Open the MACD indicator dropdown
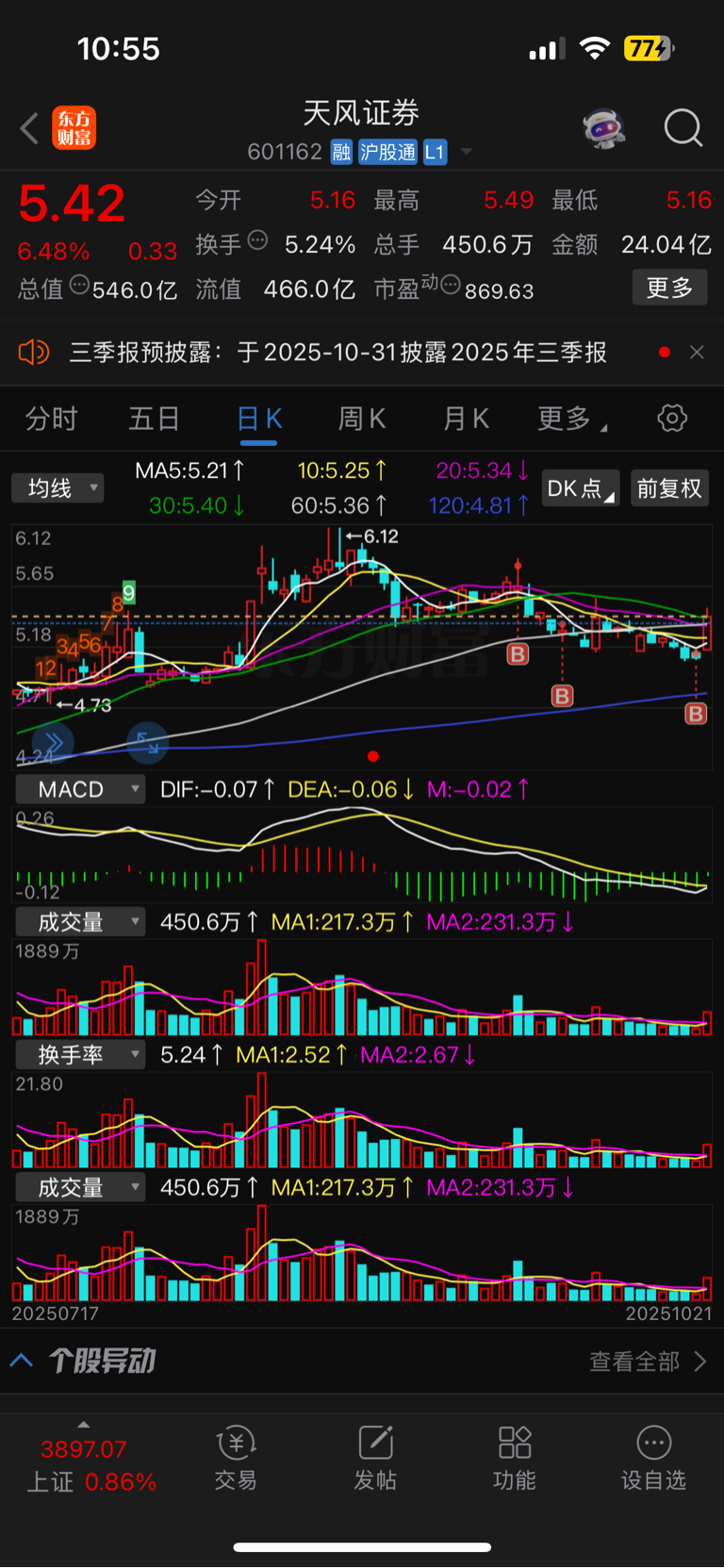Image resolution: width=724 pixels, height=1568 pixels. click(80, 789)
